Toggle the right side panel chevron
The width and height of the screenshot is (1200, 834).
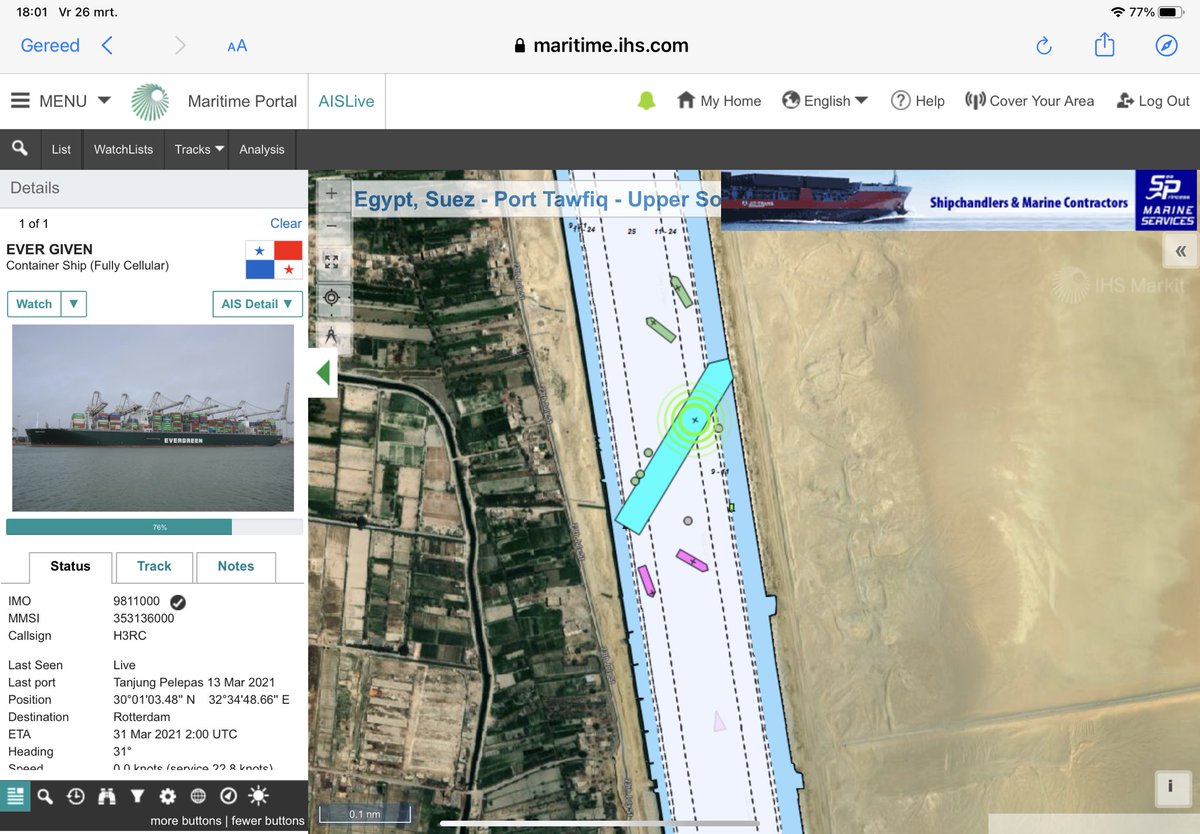tap(1180, 251)
